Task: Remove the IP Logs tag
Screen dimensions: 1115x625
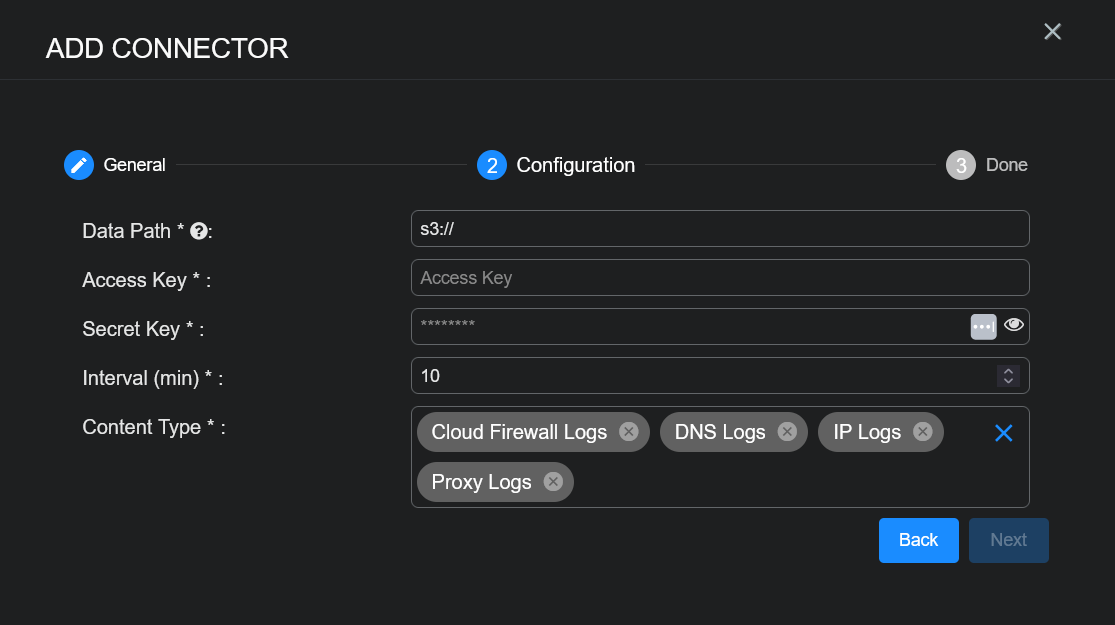Action: point(922,431)
